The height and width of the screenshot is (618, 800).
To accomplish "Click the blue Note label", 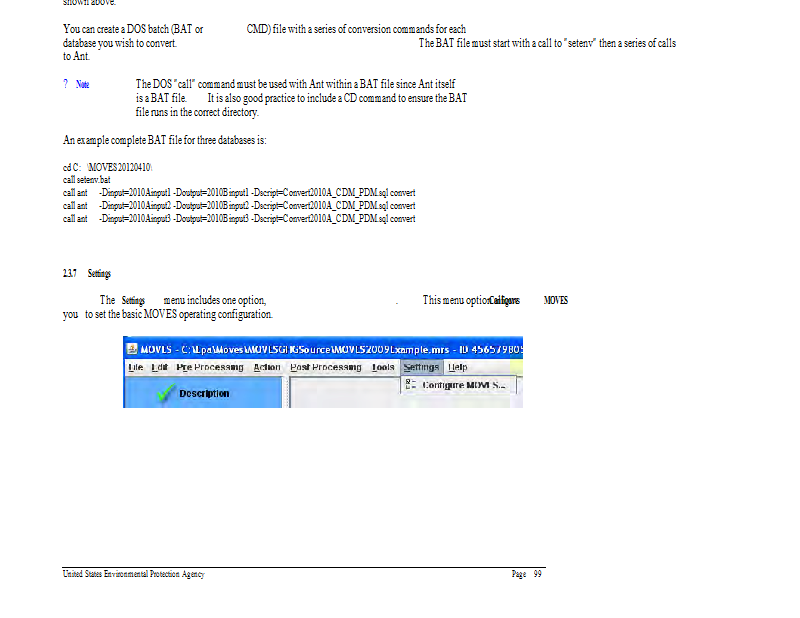I will pos(82,85).
